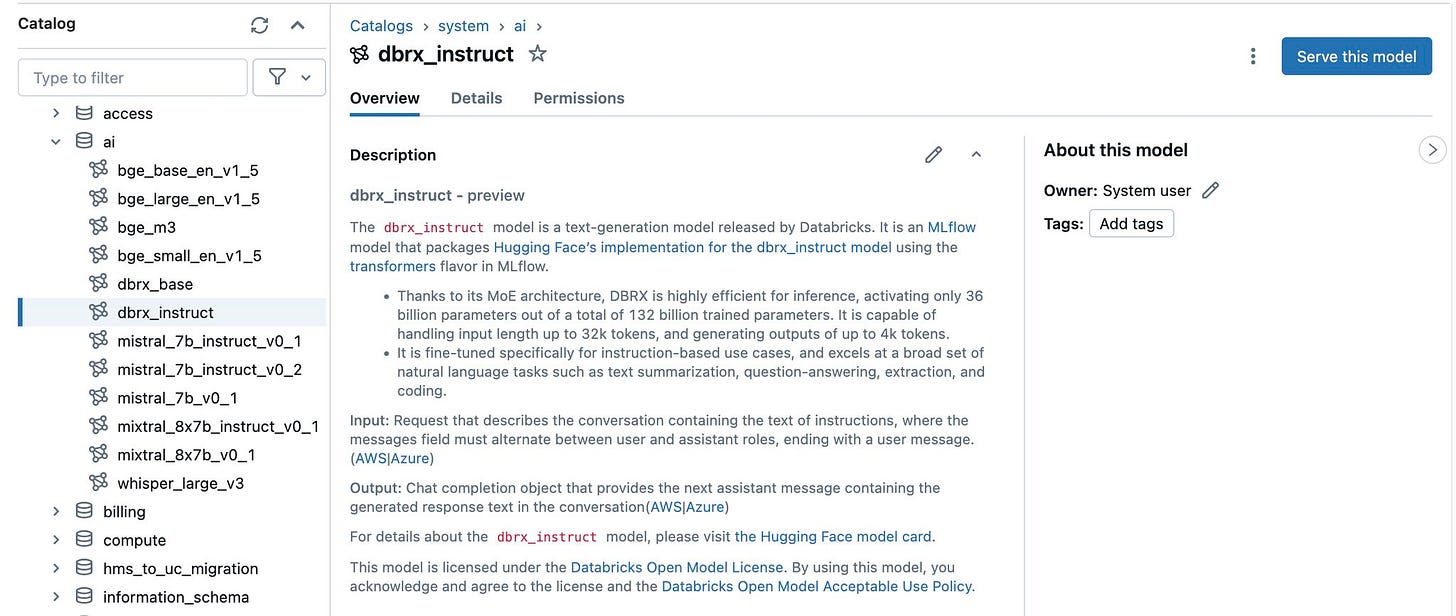Click the Add tags button
This screenshot has height=616, width=1456.
[1131, 224]
